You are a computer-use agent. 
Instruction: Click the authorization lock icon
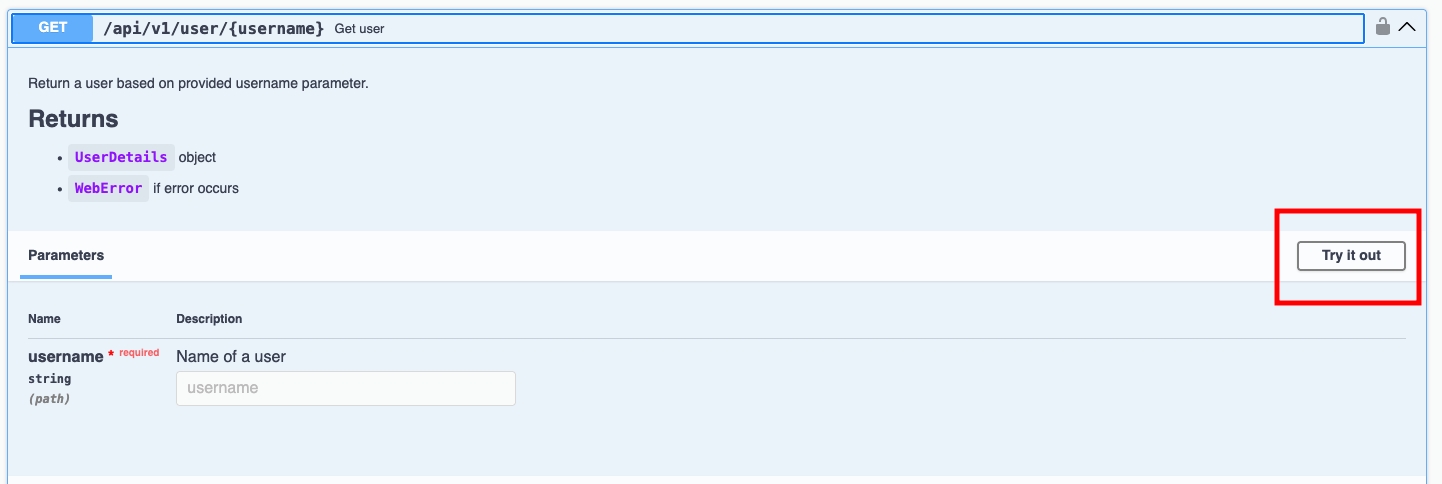click(x=1383, y=27)
